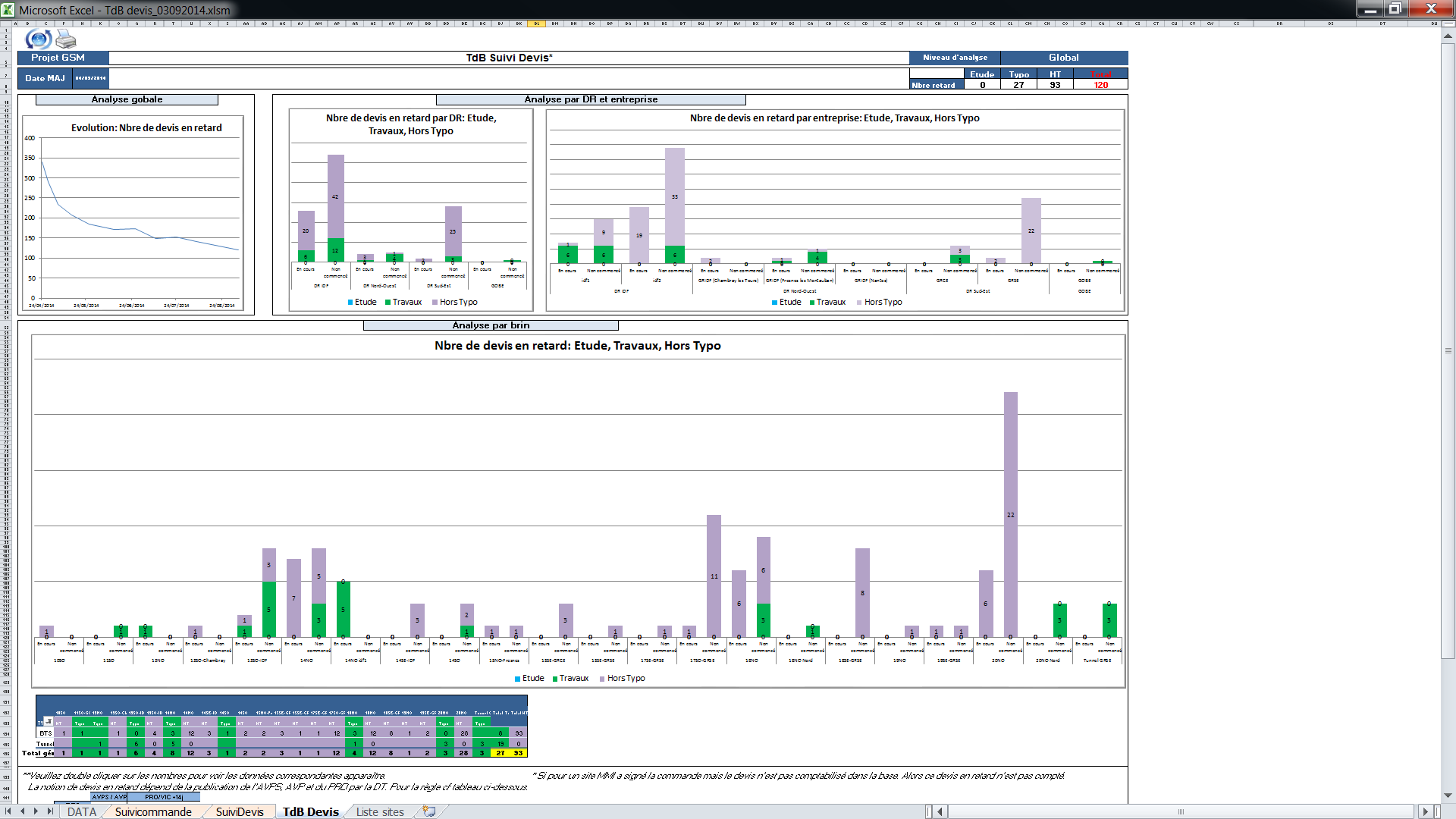Viewport: 1456px width, 819px height.
Task: Minimize the Excel window
Action: (1370, 9)
